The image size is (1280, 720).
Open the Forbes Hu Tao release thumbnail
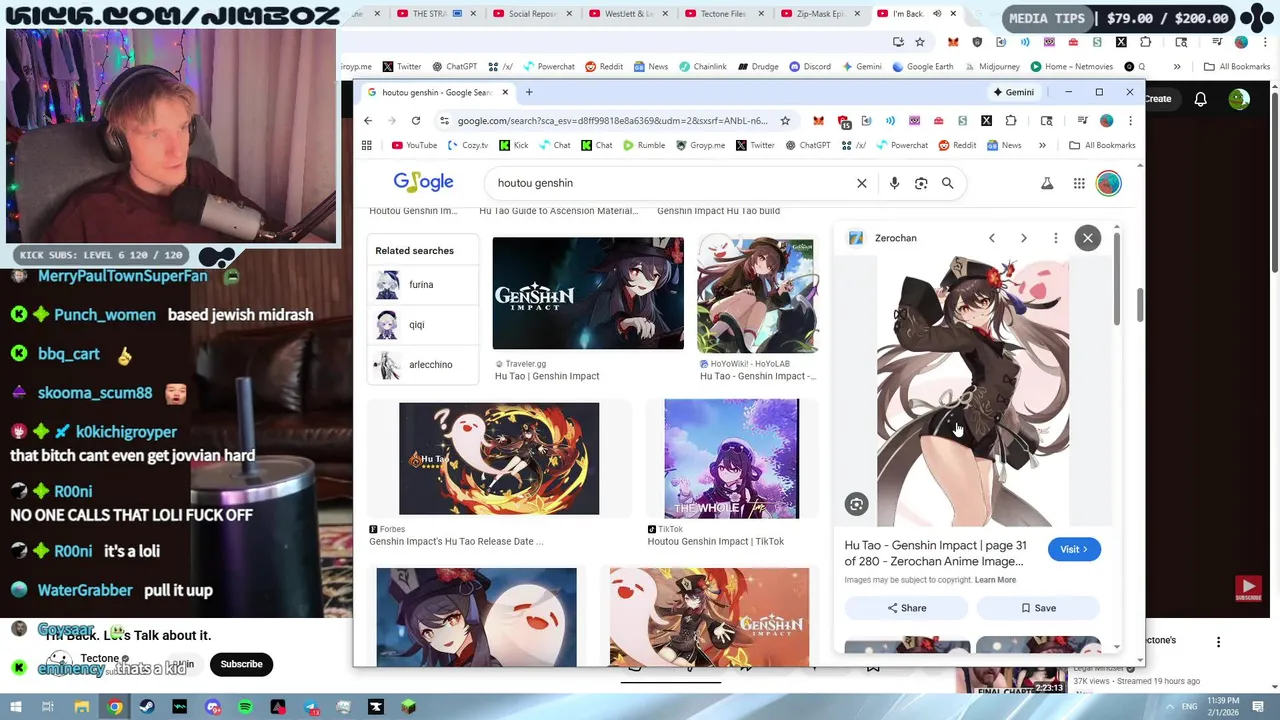[x=499, y=459]
